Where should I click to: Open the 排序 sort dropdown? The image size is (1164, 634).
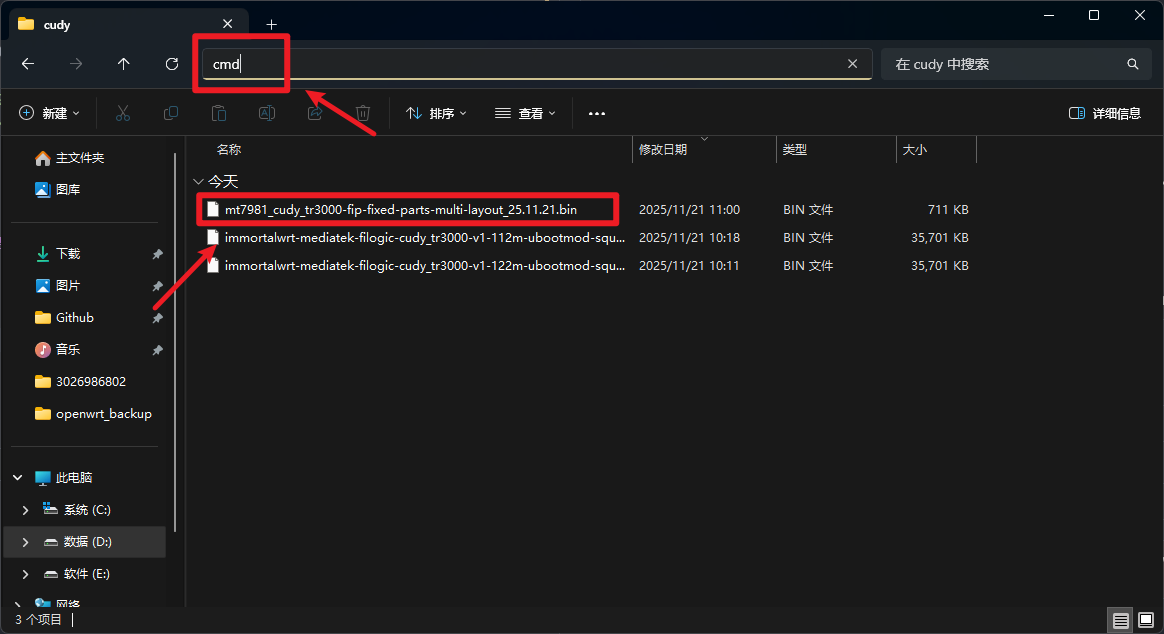(437, 114)
